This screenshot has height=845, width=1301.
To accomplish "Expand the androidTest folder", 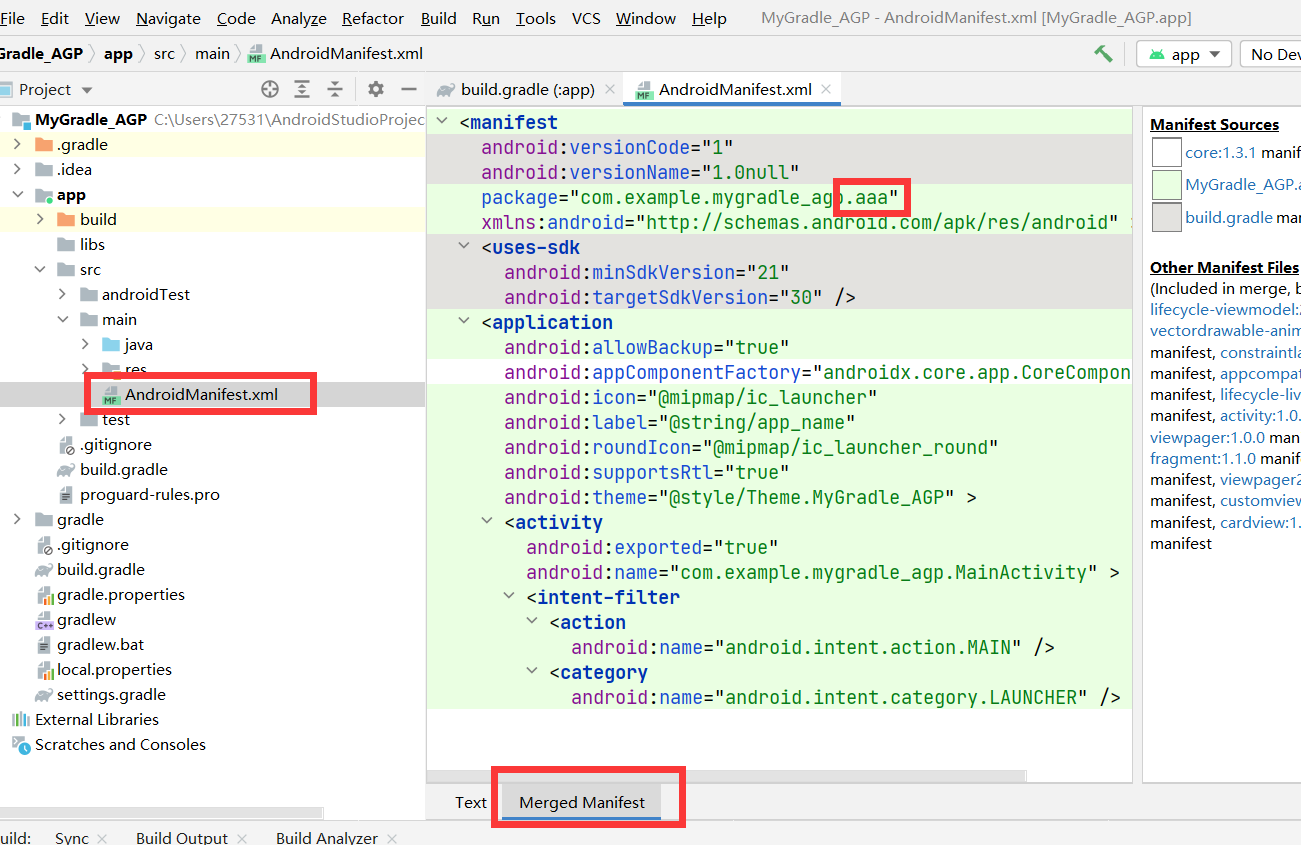I will (63, 294).
